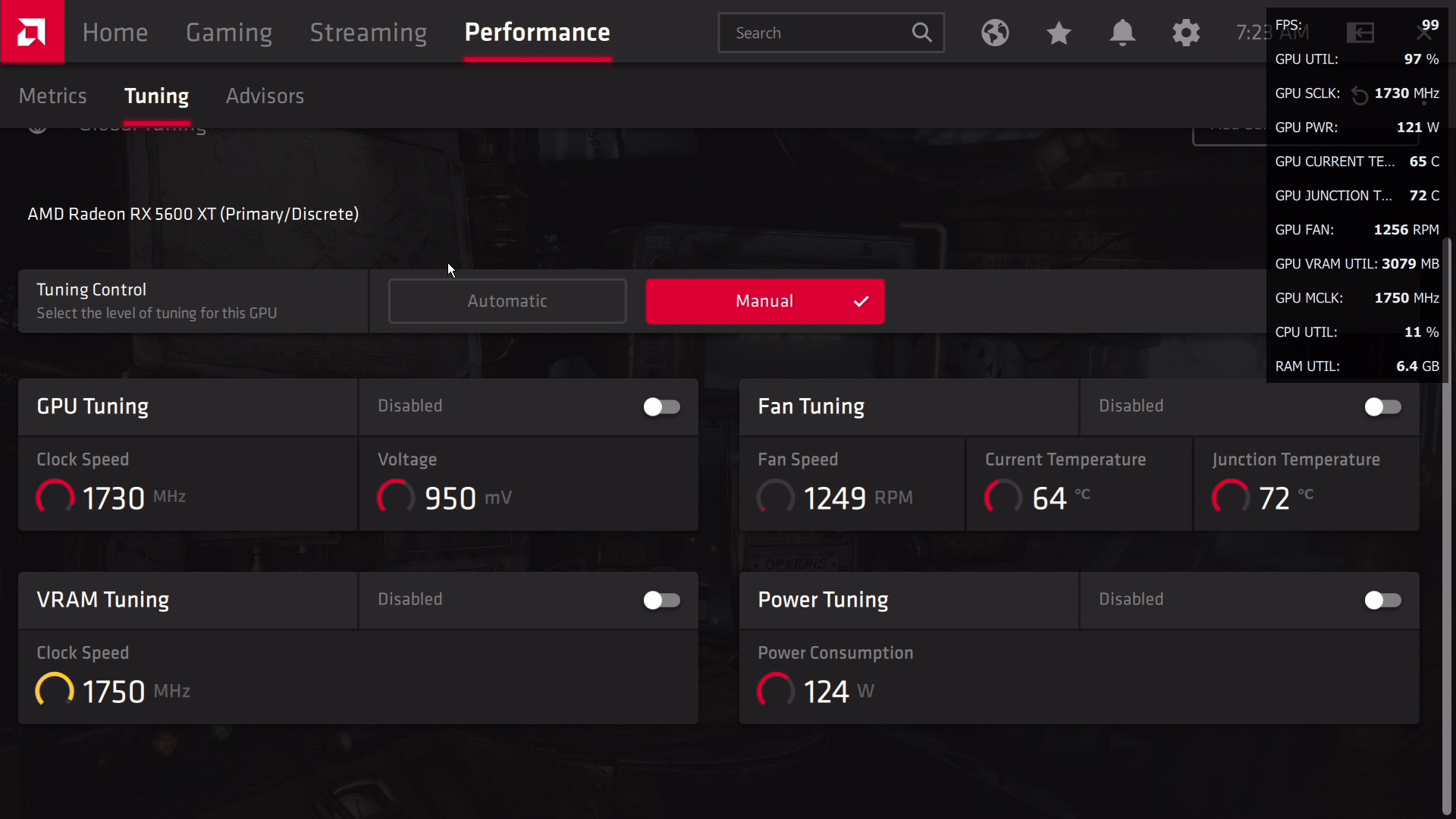
Task: Go to the Home tab
Action: point(115,33)
